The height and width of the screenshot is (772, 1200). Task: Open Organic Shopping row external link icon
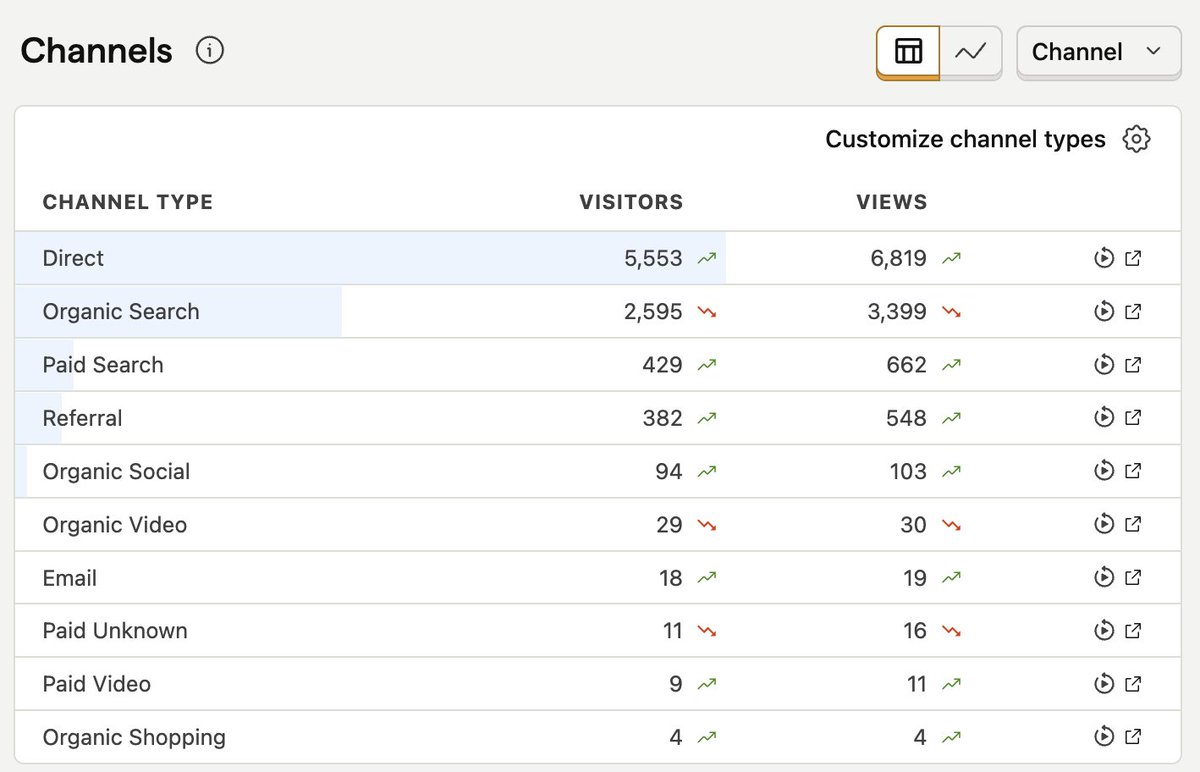click(1133, 737)
